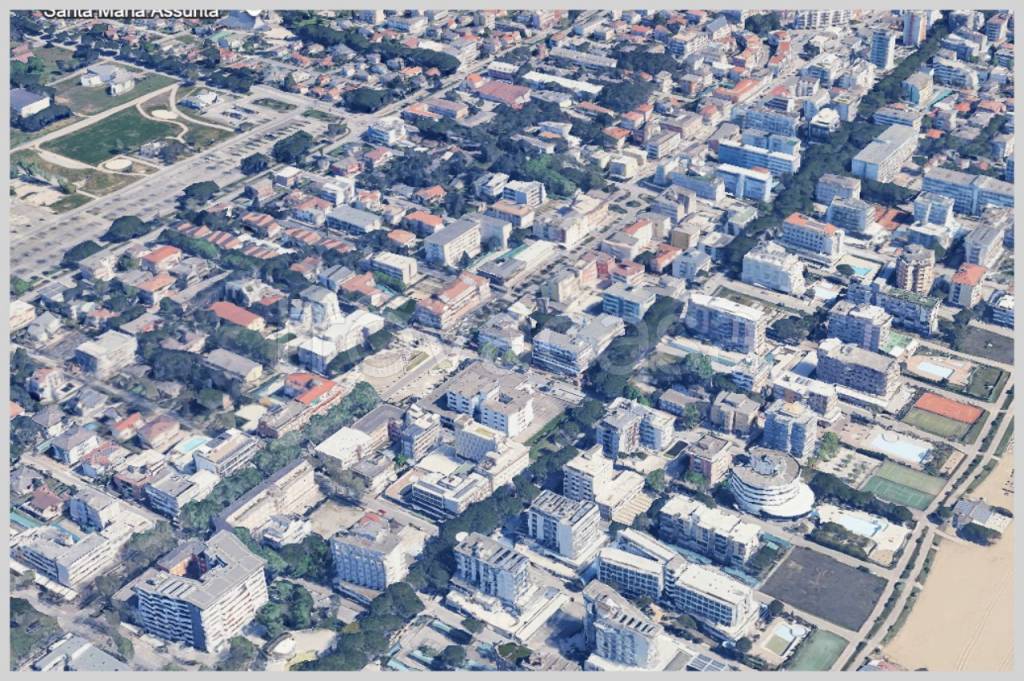Select the long flat-roofed building at upper right

(884, 152)
